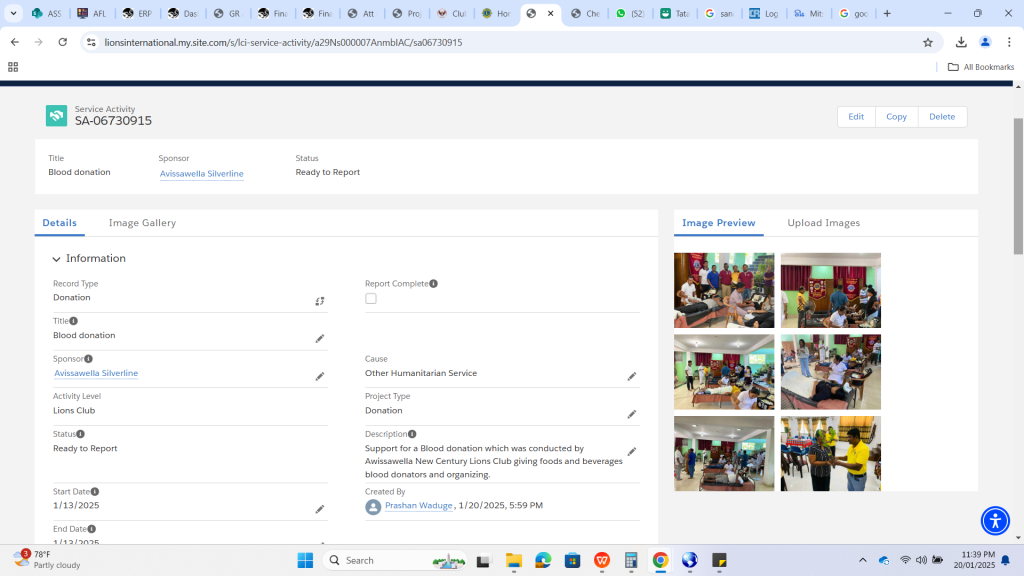This screenshot has height=576, width=1024.
Task: Open the accessibility widget button
Action: 995,520
